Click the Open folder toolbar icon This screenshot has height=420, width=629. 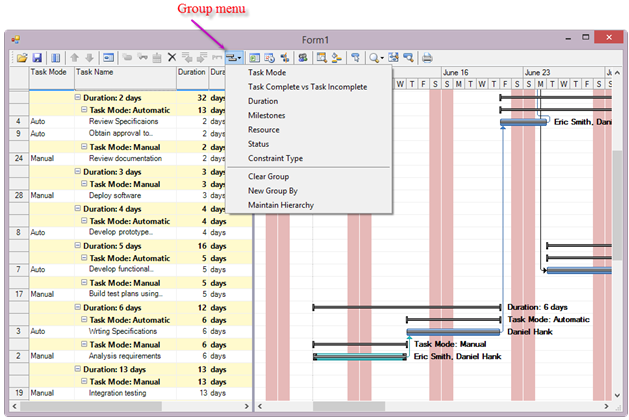22,58
